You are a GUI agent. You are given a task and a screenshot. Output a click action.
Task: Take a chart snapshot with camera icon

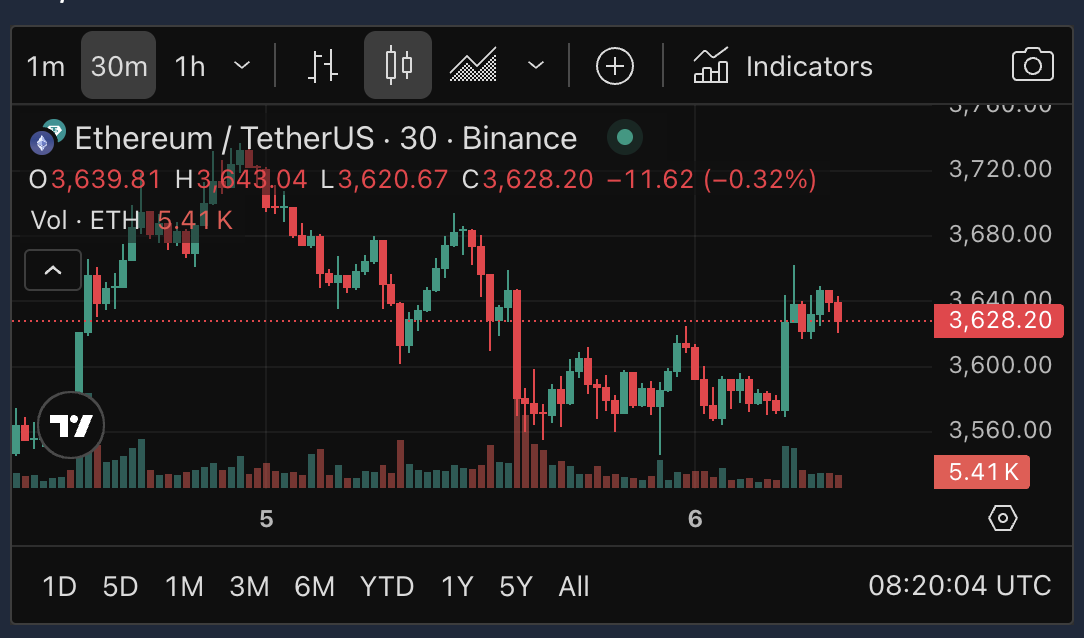pos(1033,66)
